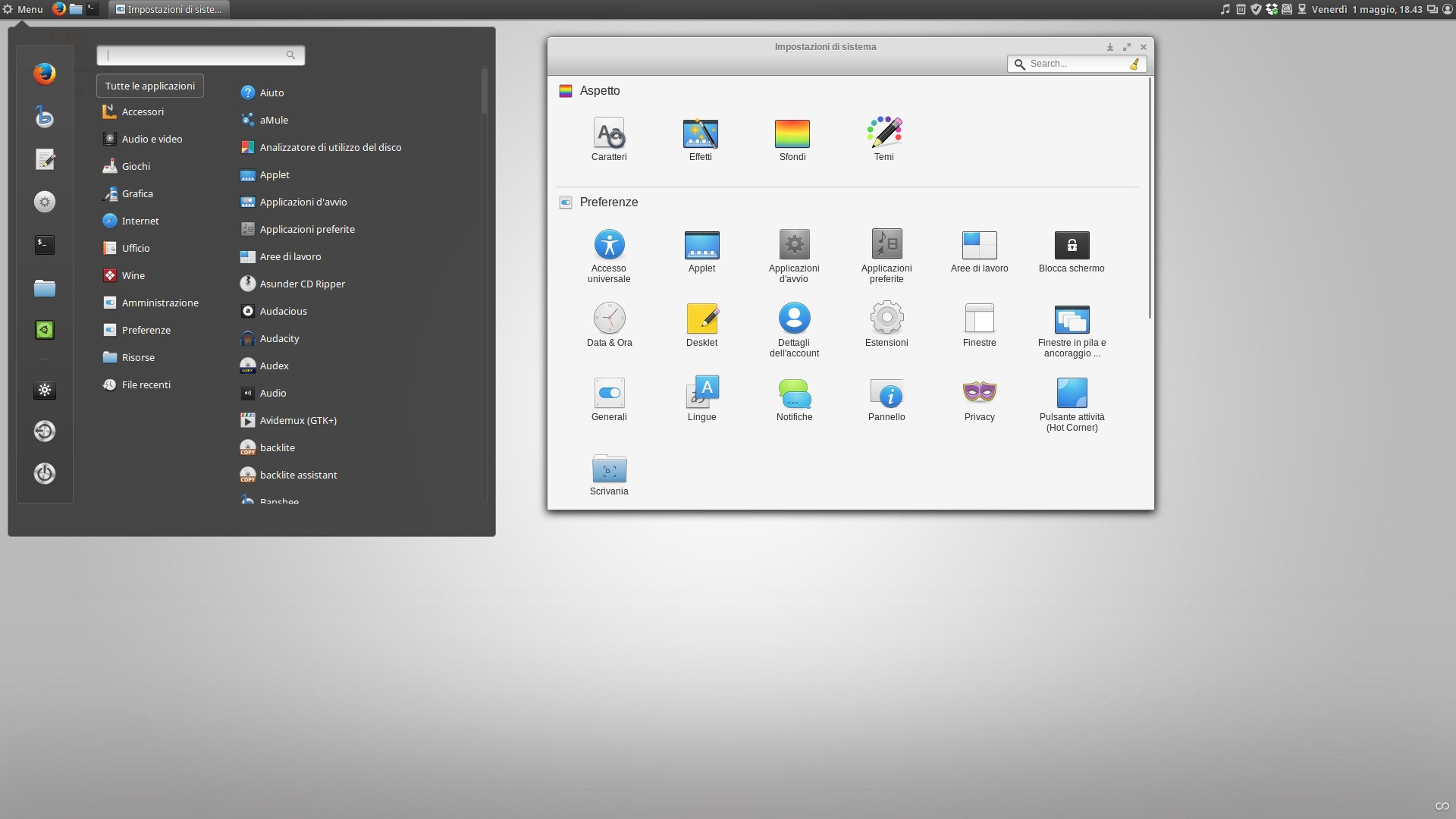Open Sfondi wallpaper settings
Viewport: 1456px width, 819px height.
tap(792, 139)
